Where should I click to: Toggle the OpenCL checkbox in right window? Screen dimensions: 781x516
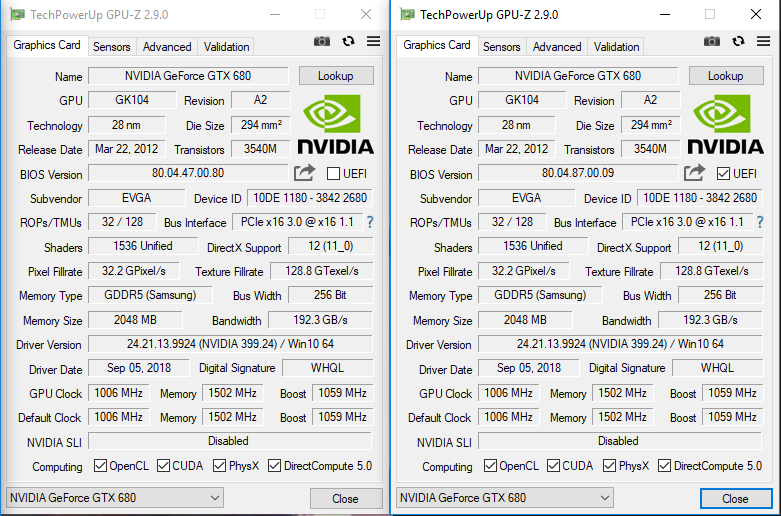click(490, 466)
